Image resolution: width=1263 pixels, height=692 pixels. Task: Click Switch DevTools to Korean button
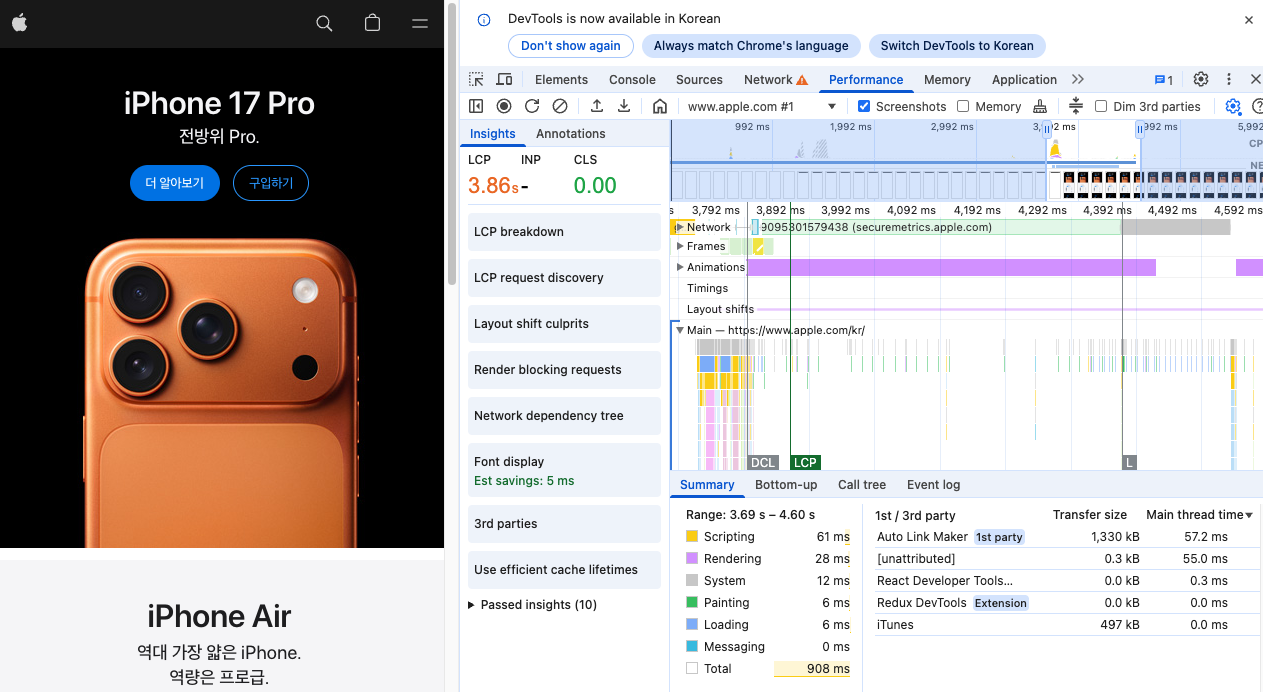[x=957, y=46]
